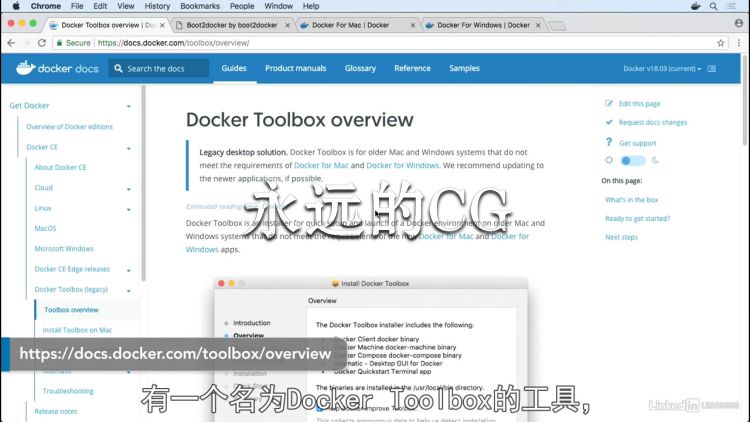Open the History menu

pyautogui.click(x=157, y=6)
